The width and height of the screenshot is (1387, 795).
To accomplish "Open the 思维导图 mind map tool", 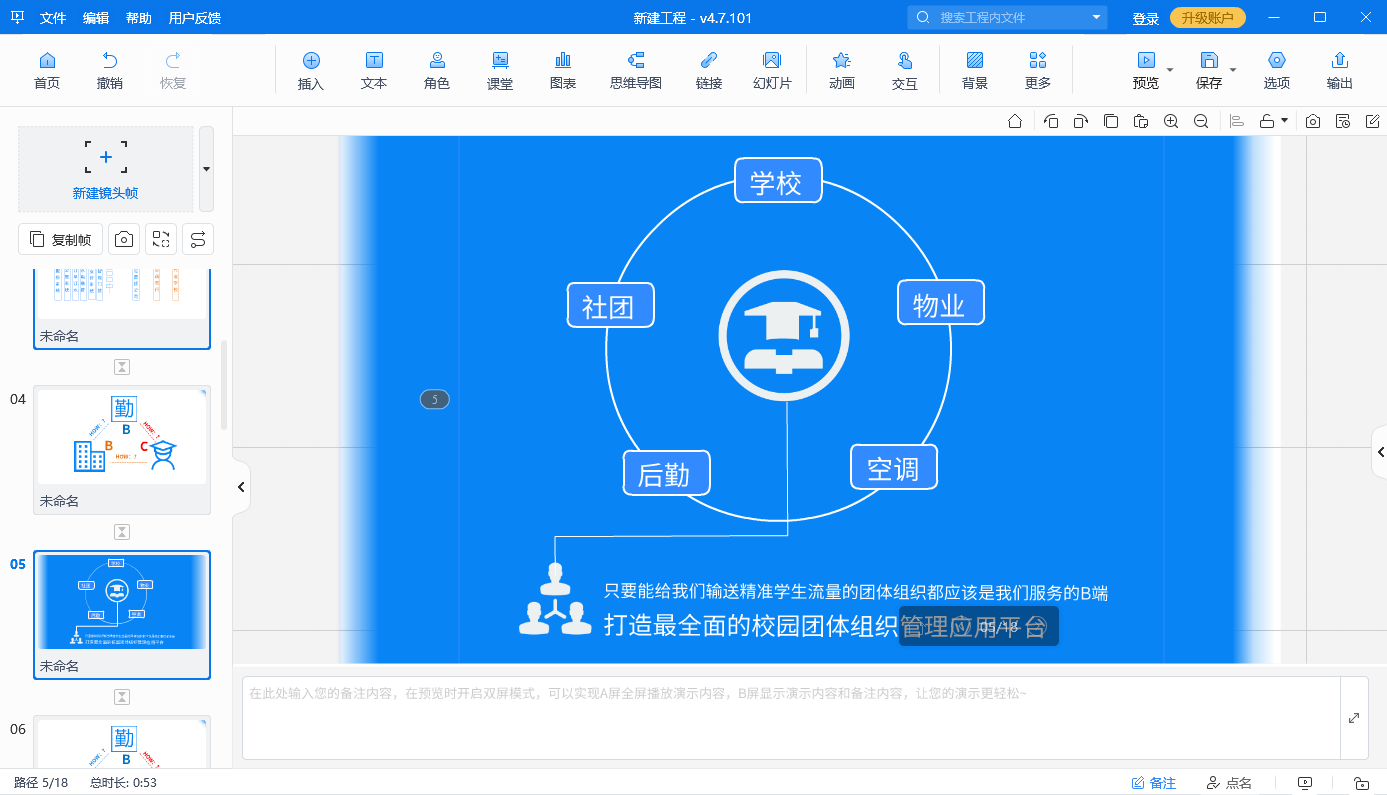I will [x=636, y=70].
